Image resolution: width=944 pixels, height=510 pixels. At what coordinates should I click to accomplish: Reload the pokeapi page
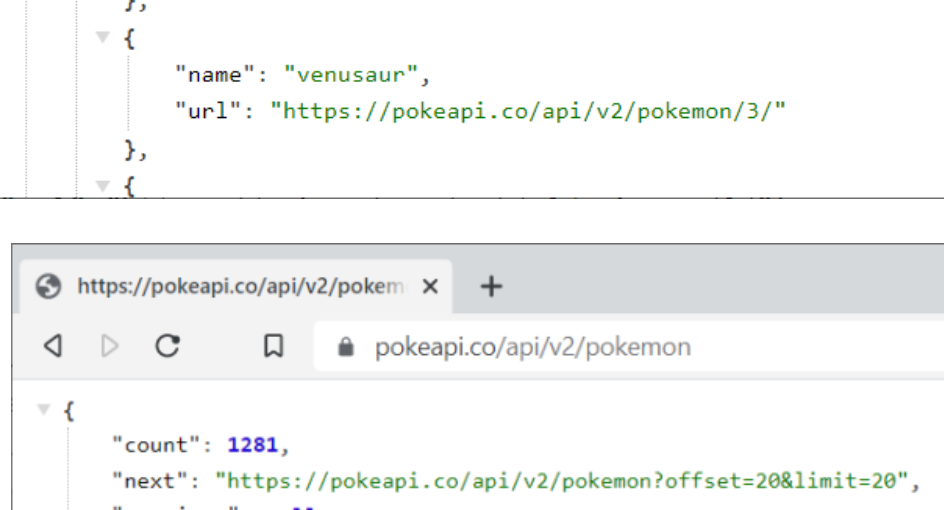coord(167,346)
